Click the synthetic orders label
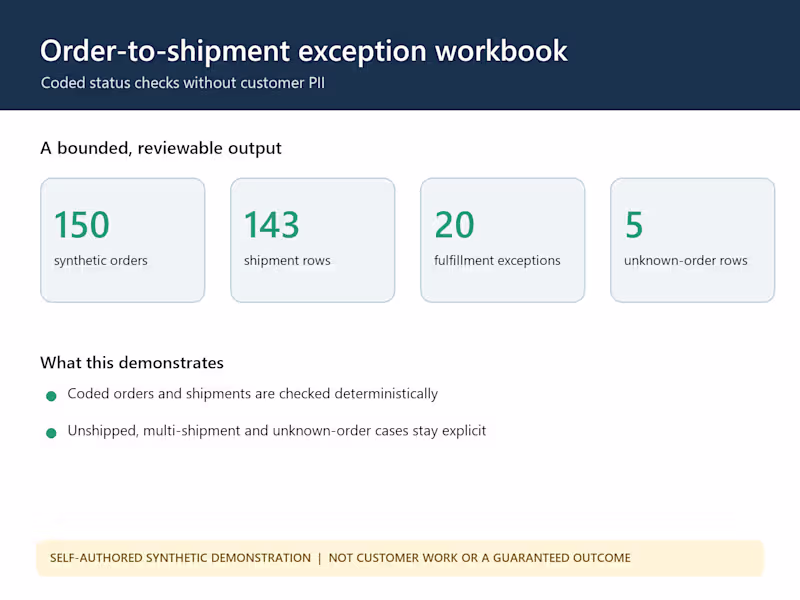The image size is (800, 600). pyautogui.click(x=101, y=261)
